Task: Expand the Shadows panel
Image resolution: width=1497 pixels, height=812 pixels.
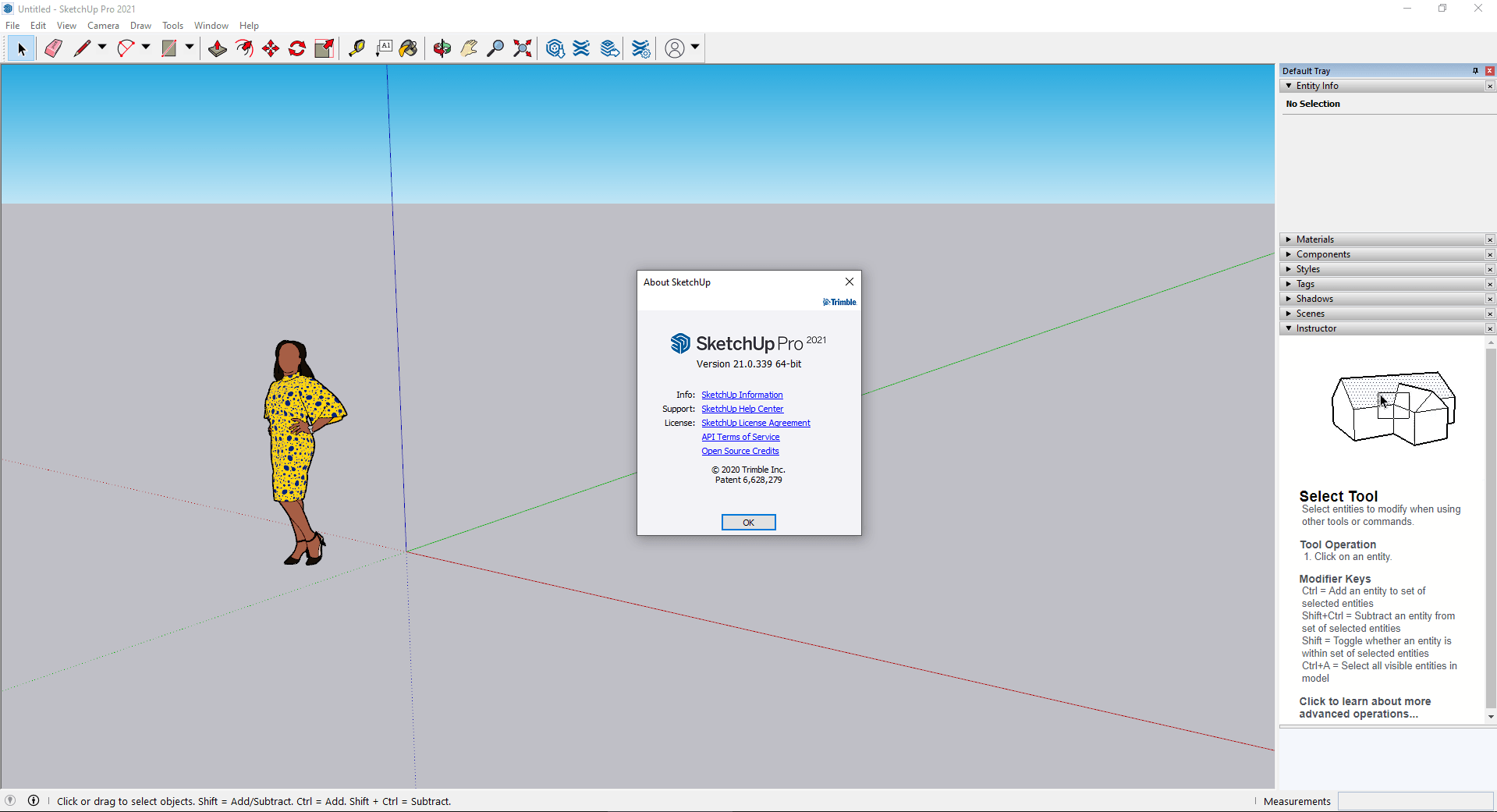Action: pyautogui.click(x=1314, y=299)
